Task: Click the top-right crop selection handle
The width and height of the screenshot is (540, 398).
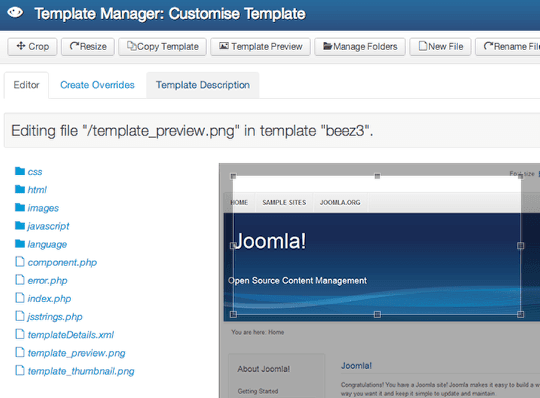Action: coord(520,176)
